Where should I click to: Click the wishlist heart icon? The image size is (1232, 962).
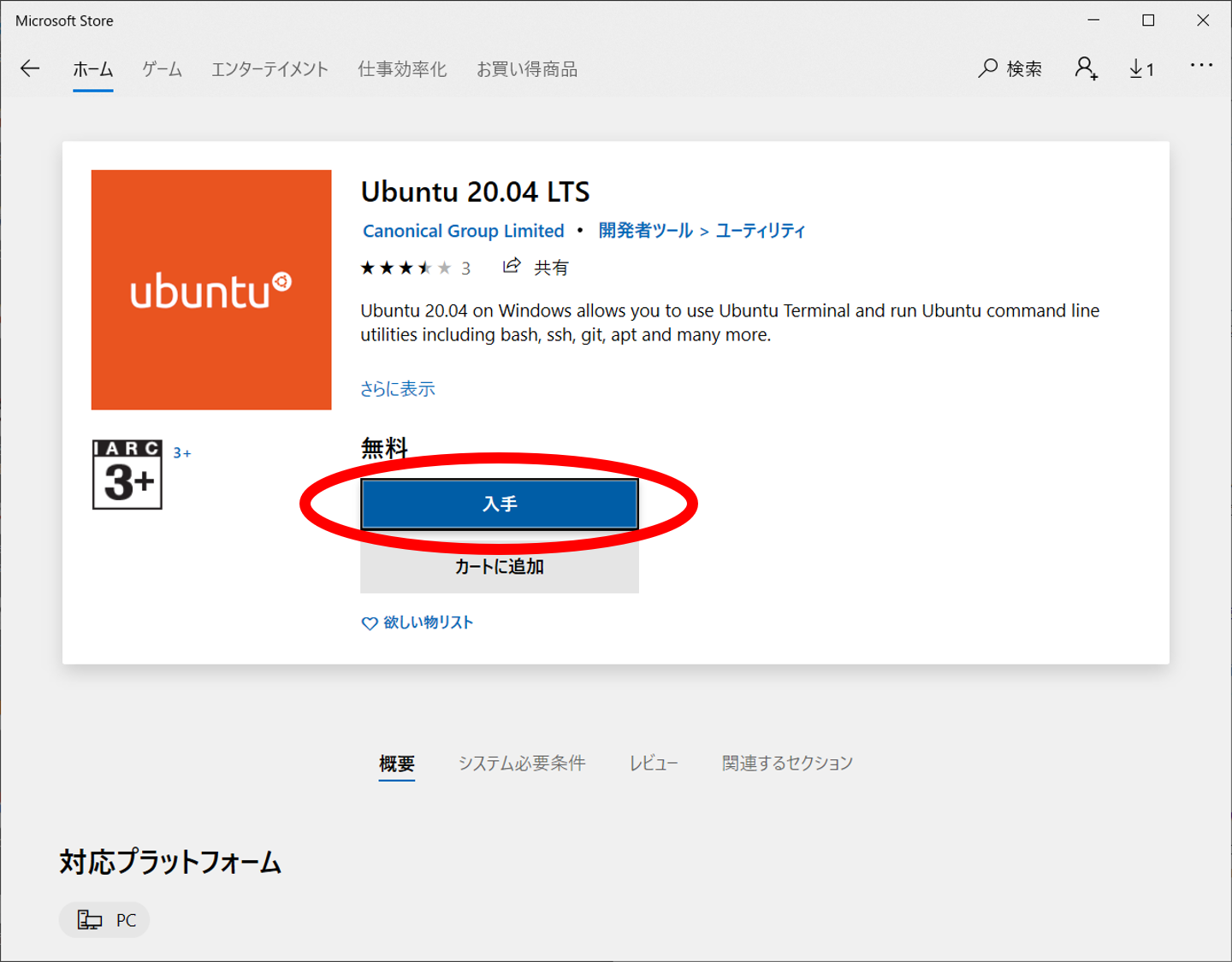click(370, 623)
